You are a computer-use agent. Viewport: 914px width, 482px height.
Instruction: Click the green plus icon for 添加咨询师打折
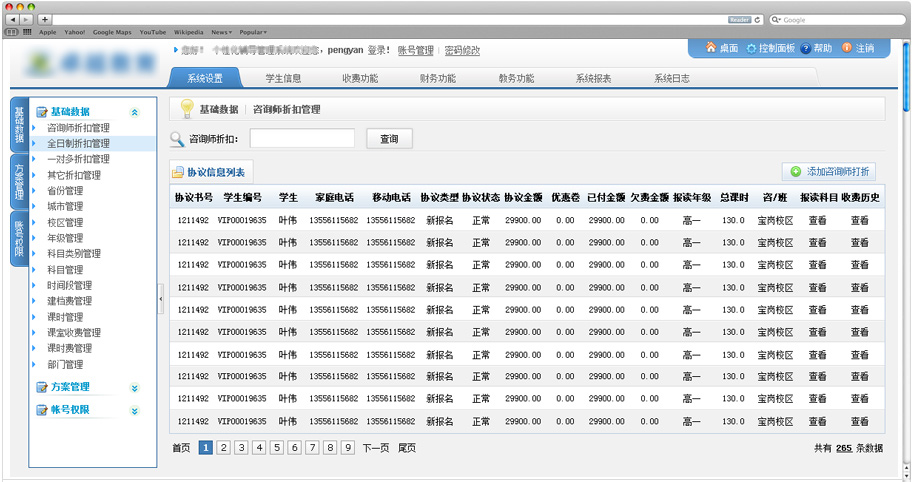(795, 173)
